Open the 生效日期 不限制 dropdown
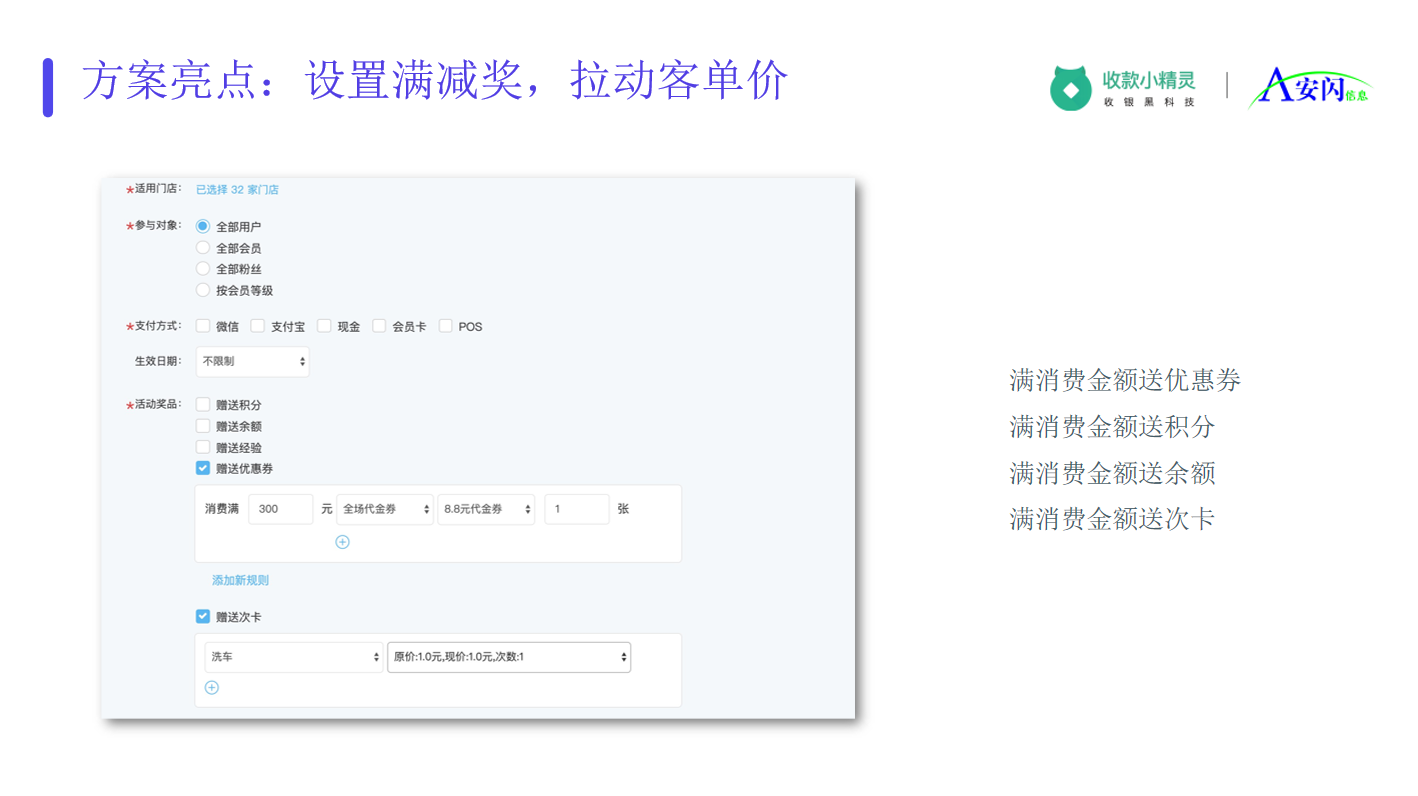The image size is (1418, 796). (x=252, y=362)
